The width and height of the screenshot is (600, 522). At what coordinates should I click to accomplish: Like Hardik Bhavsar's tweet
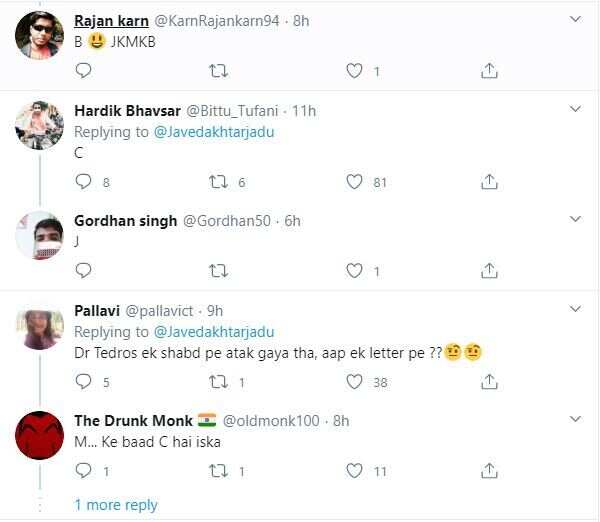point(353,182)
